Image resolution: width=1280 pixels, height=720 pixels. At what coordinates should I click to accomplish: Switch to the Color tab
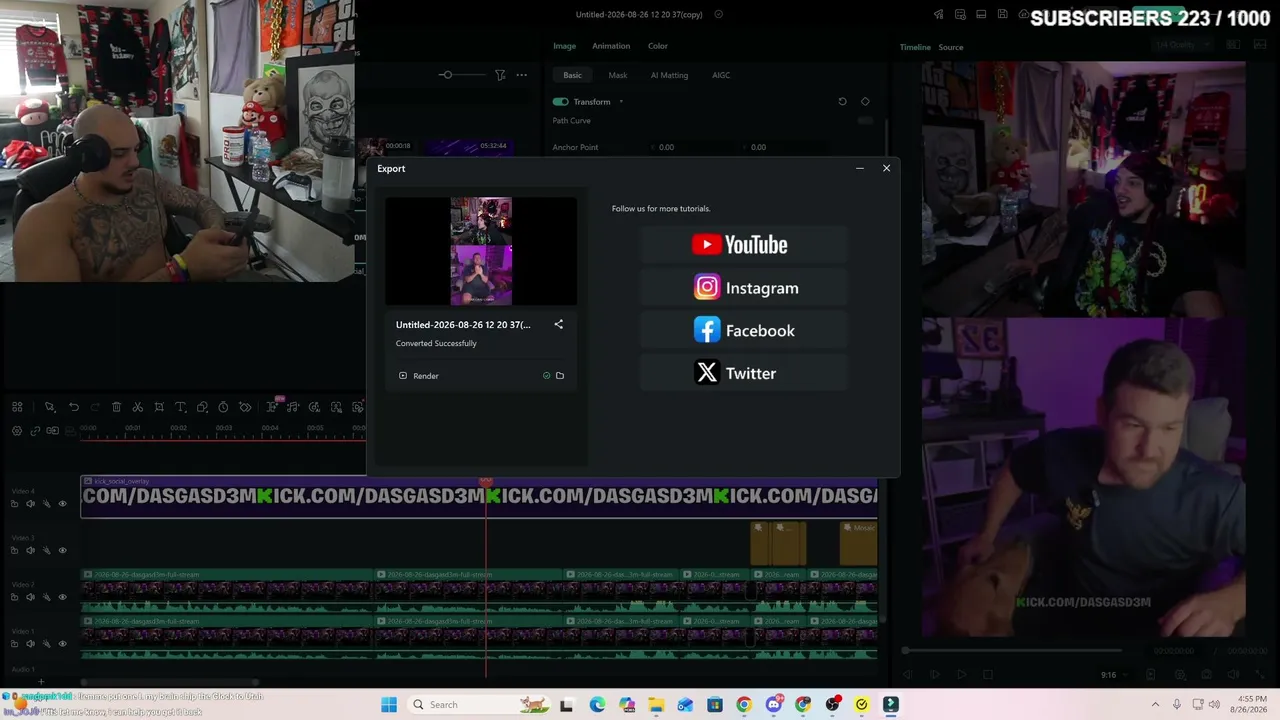[x=658, y=46]
